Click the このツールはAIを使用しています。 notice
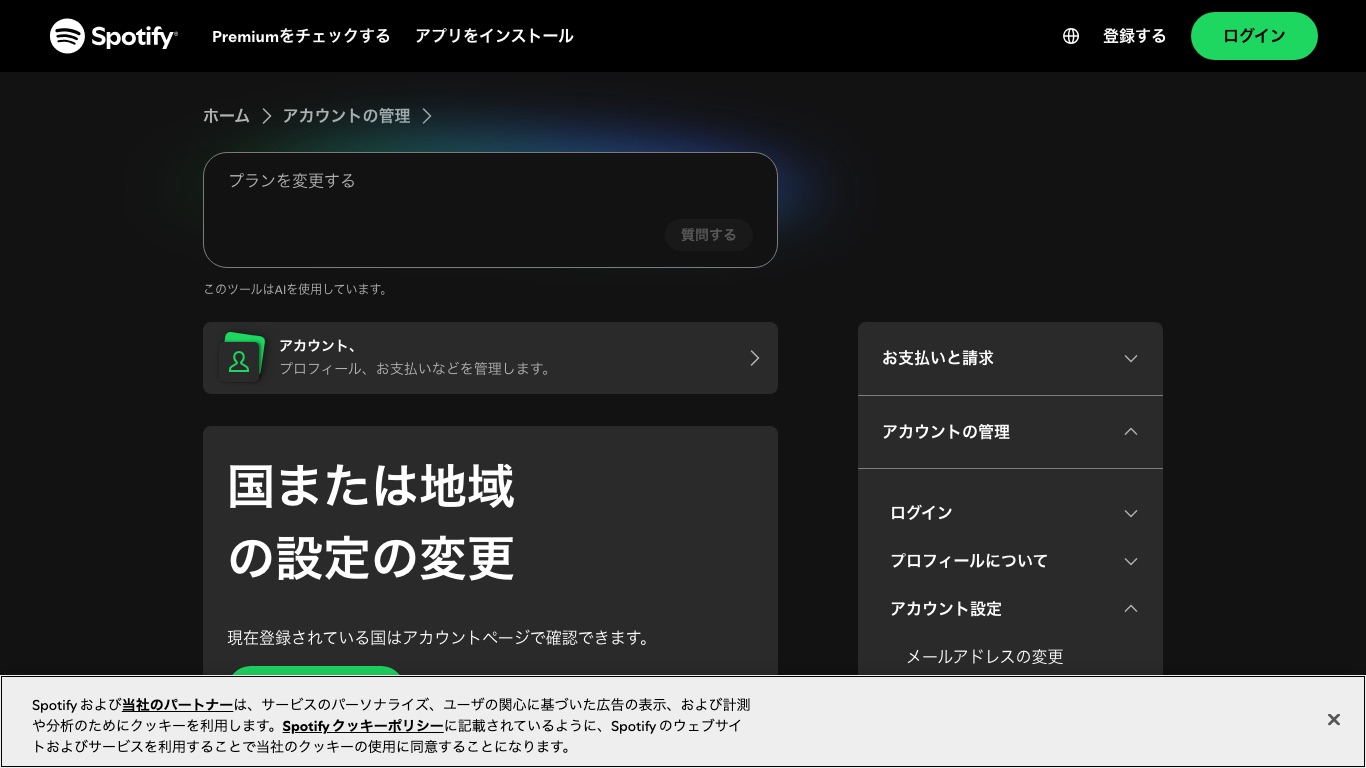The image size is (1366, 768). [296, 289]
